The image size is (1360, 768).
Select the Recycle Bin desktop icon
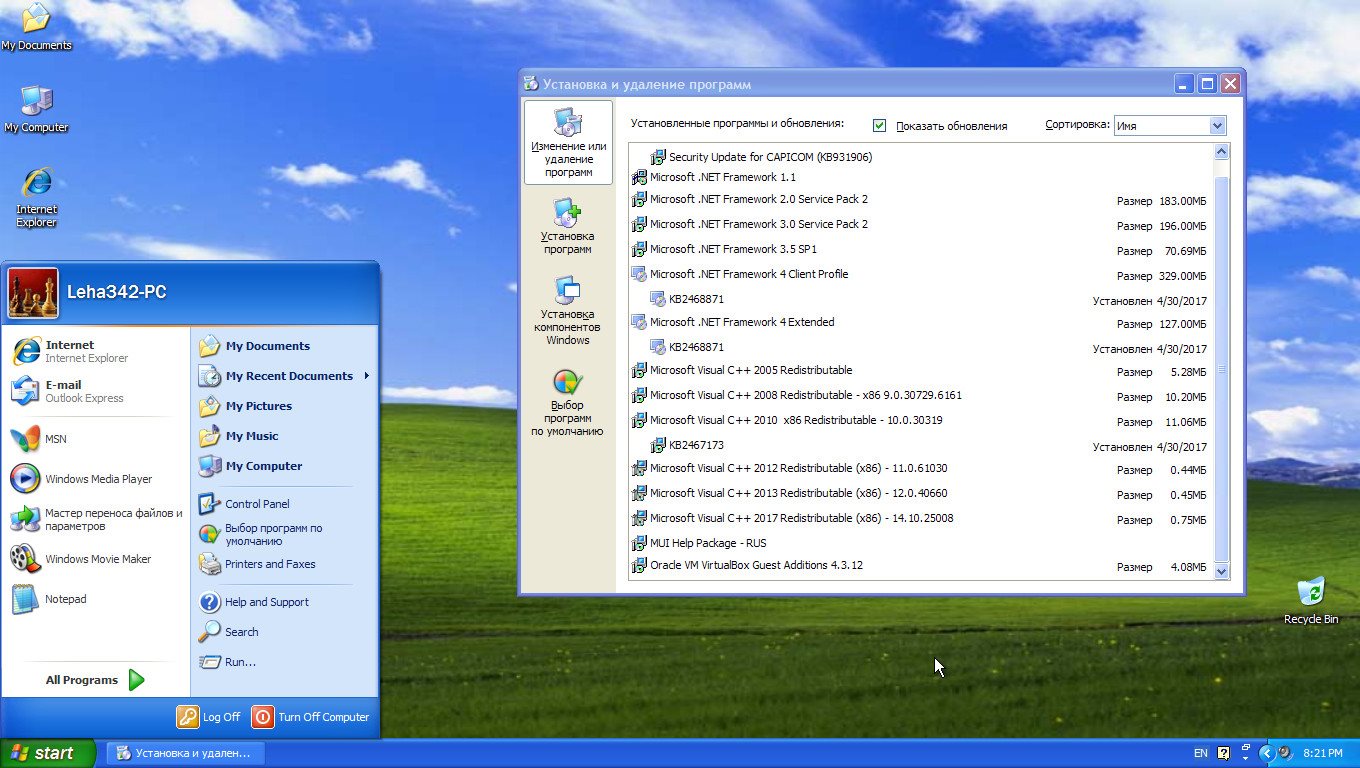pos(1311,600)
